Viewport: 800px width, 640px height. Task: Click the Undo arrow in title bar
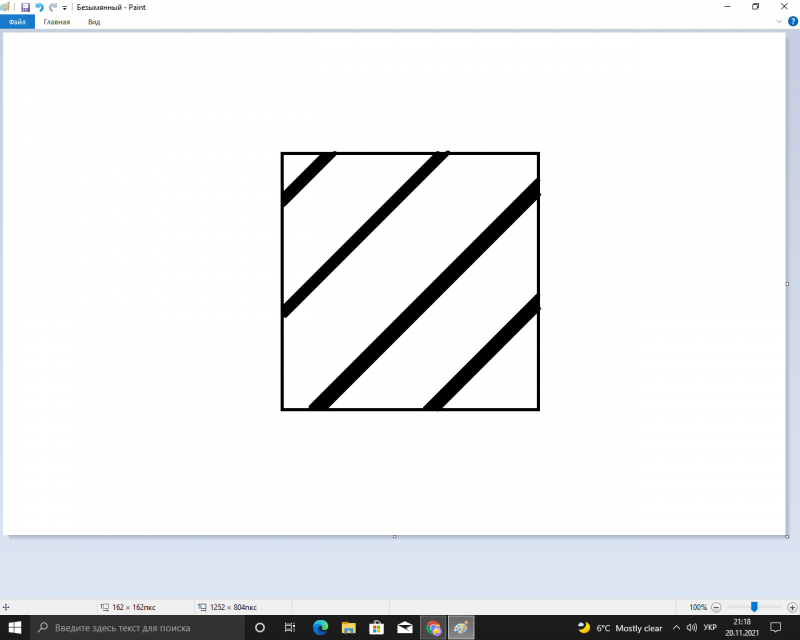(39, 7)
